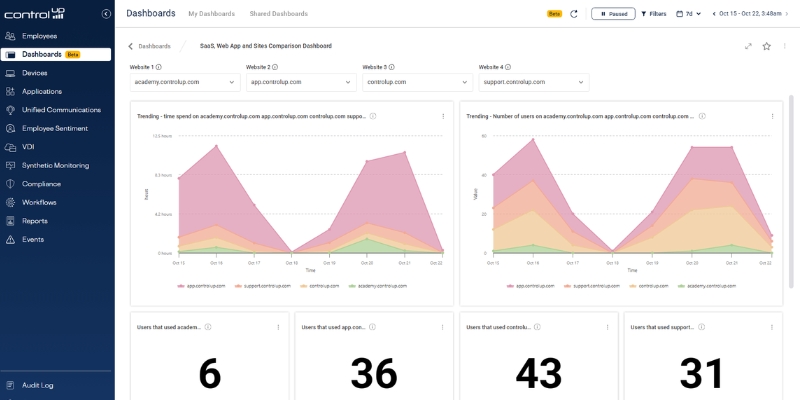Open kebab menu of number of users chart

(x=772, y=116)
